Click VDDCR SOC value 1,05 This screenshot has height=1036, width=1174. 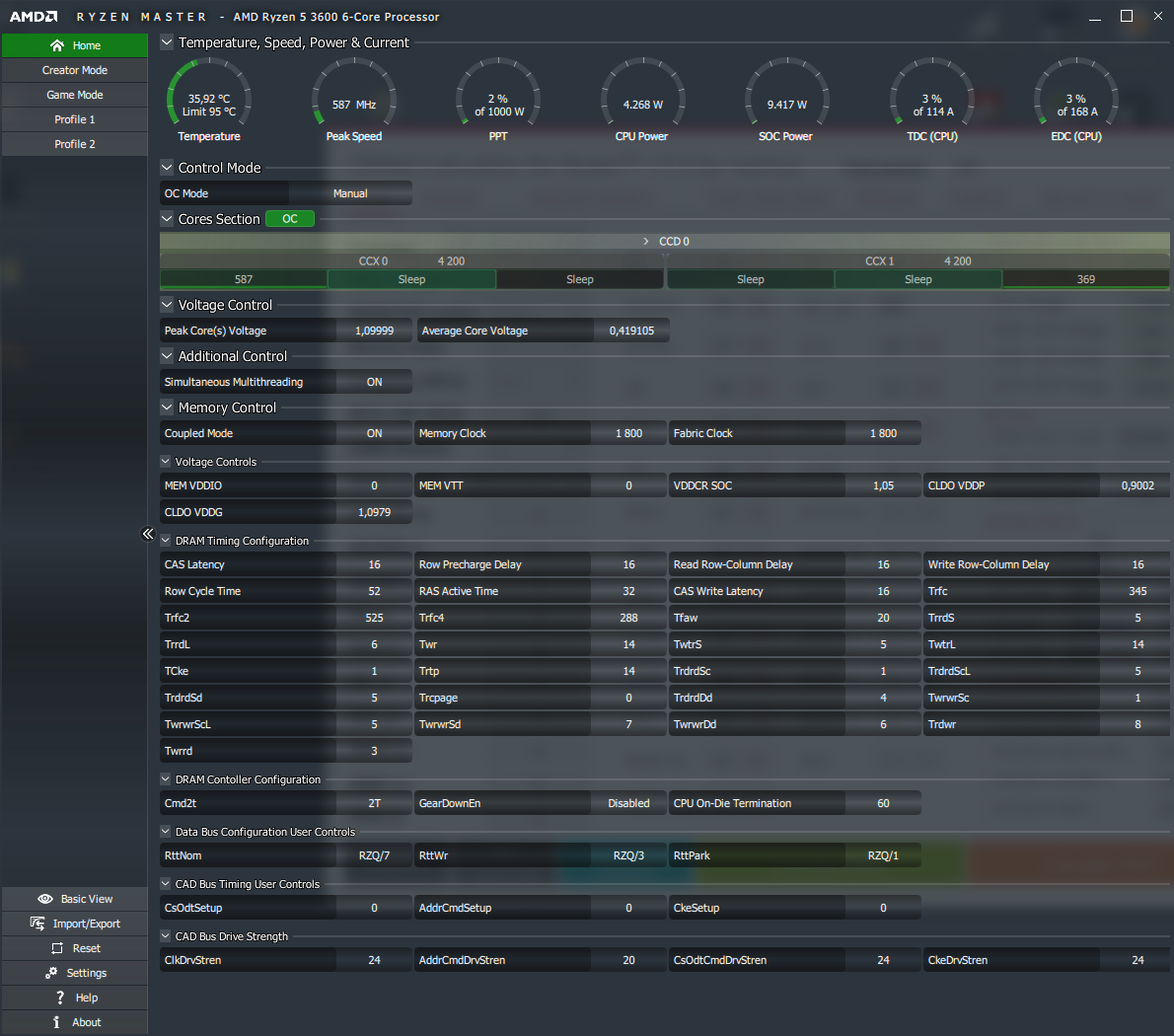pyautogui.click(x=884, y=485)
